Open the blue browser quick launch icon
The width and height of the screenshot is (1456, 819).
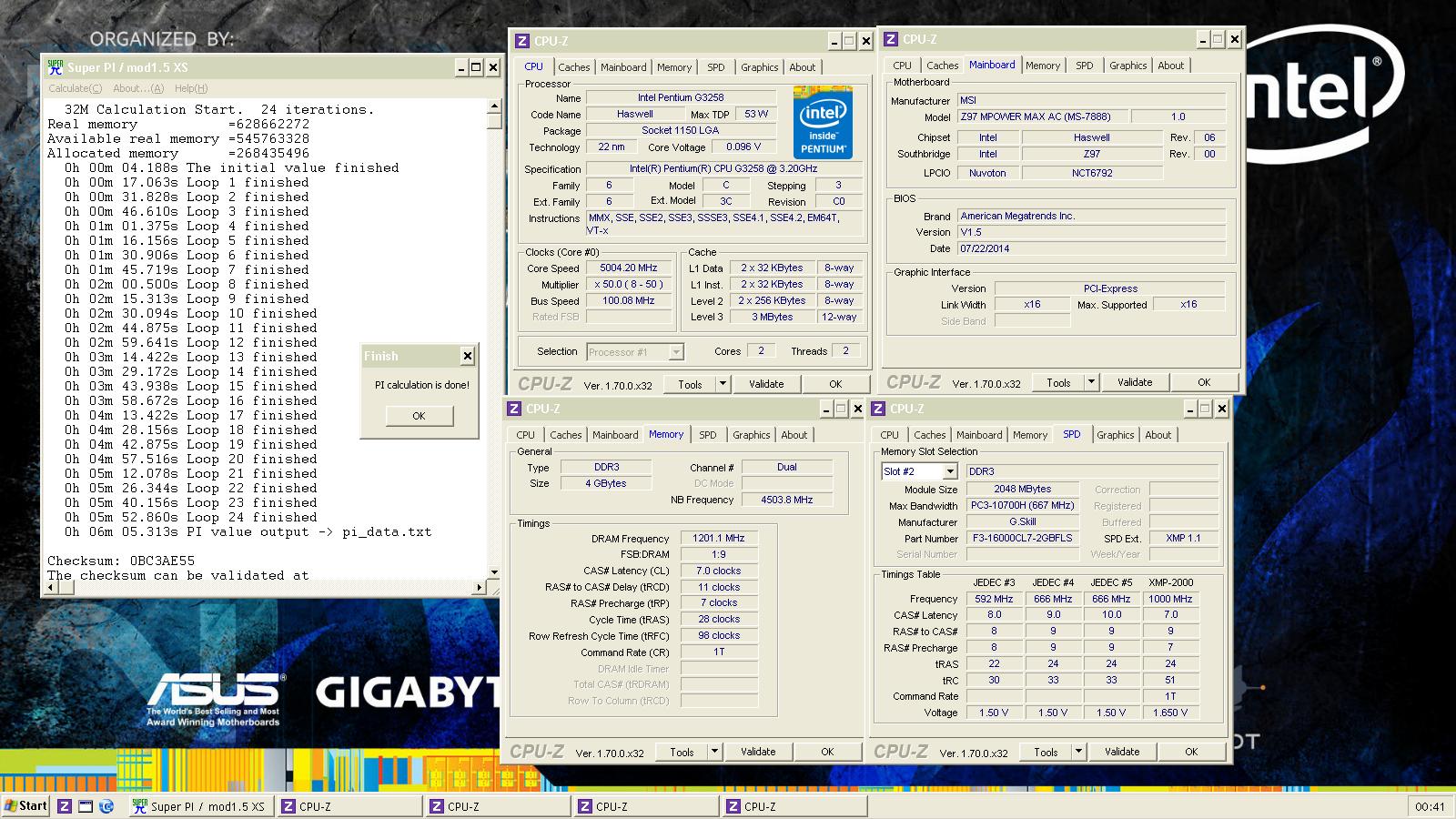[x=106, y=806]
